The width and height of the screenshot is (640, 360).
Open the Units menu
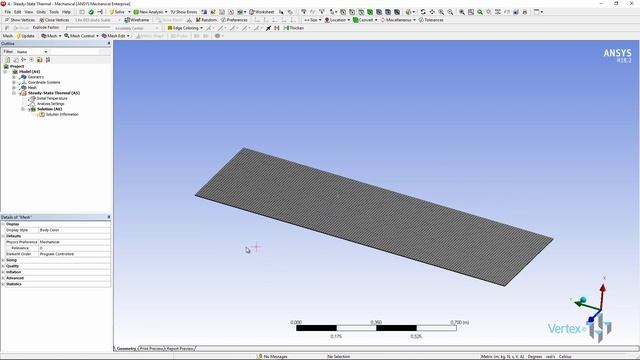point(41,12)
